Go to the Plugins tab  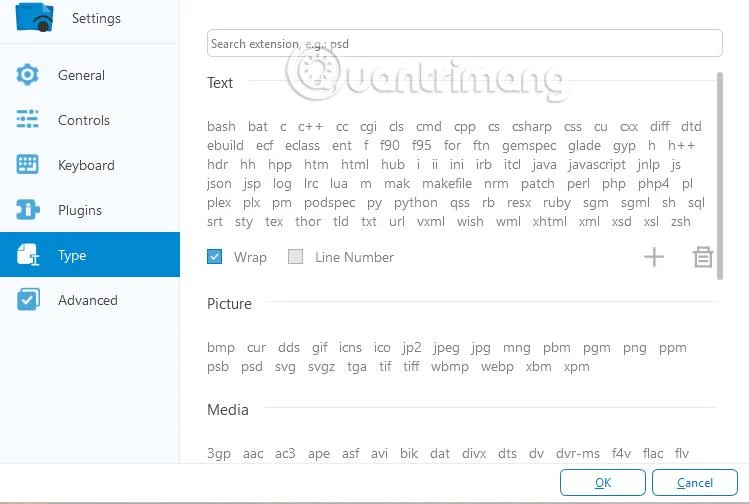pyautogui.click(x=90, y=210)
